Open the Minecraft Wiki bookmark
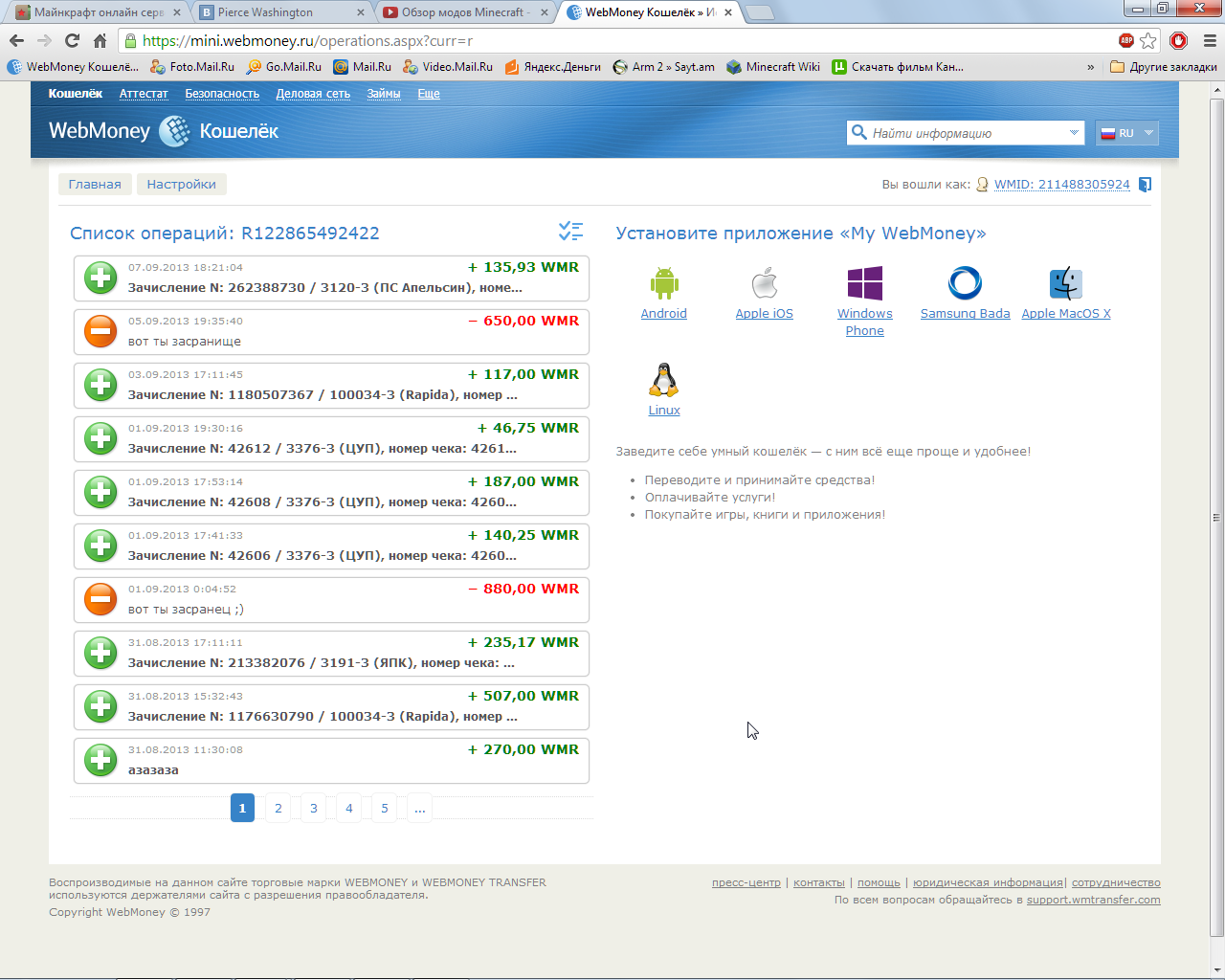Viewport: 1225px width, 980px height. point(773,67)
